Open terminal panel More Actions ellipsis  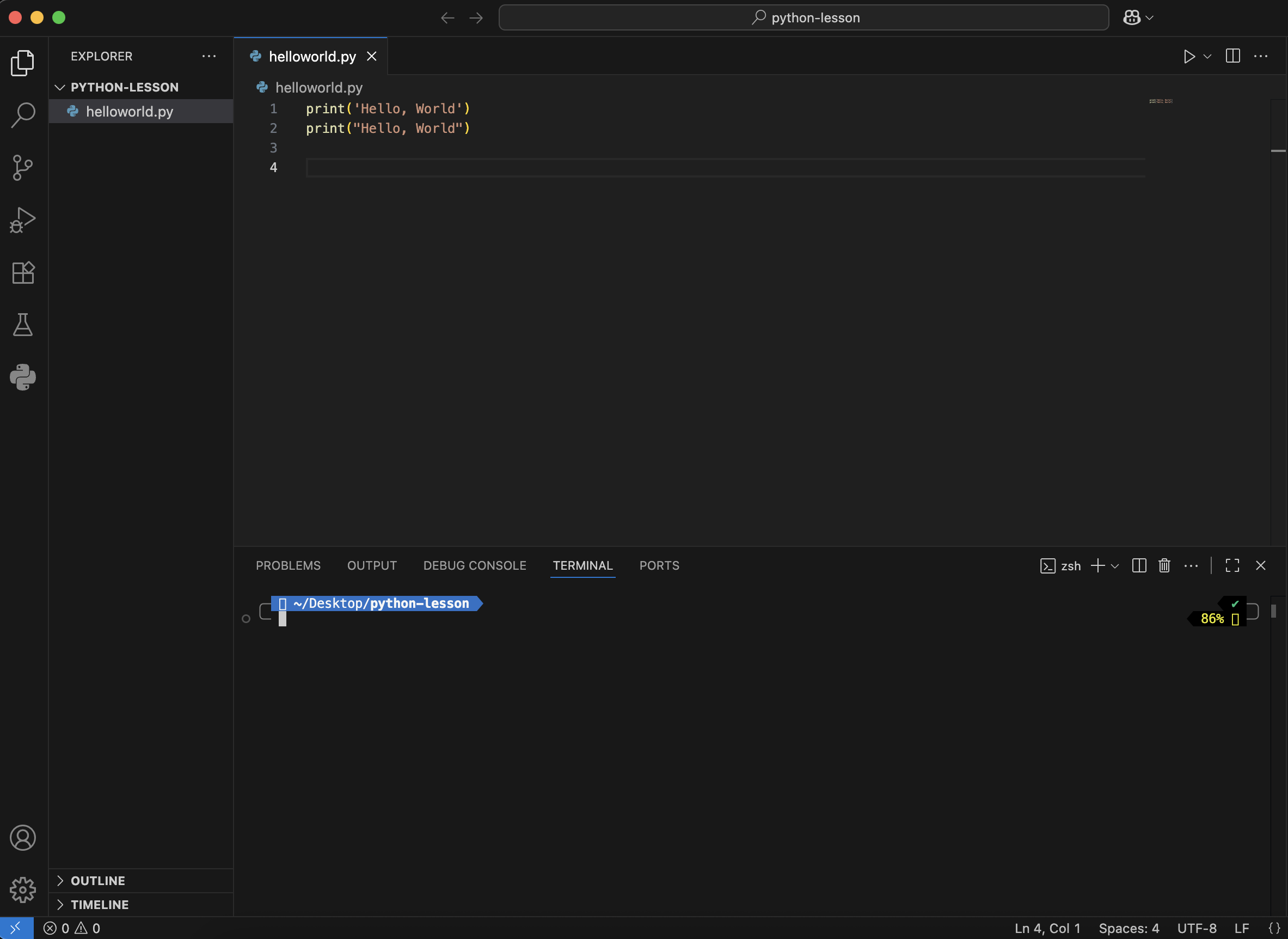[1192, 565]
